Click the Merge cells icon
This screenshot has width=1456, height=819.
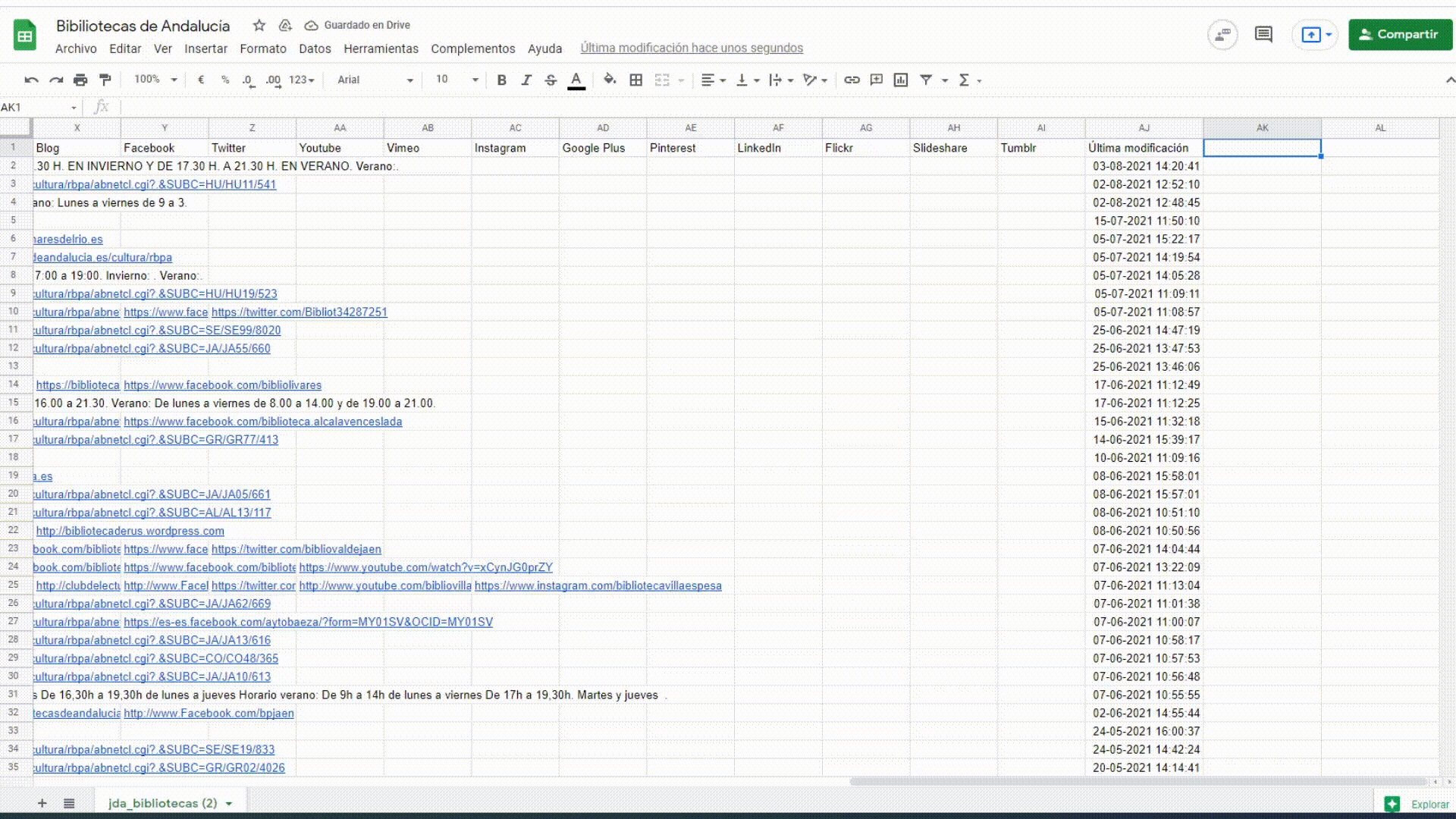pyautogui.click(x=662, y=80)
